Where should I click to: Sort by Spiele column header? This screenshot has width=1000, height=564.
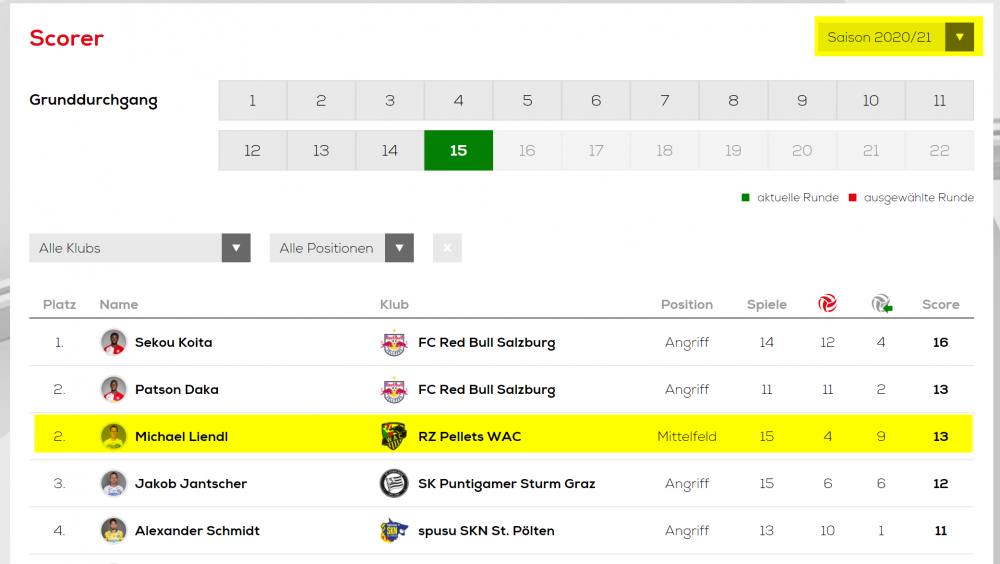tap(767, 305)
